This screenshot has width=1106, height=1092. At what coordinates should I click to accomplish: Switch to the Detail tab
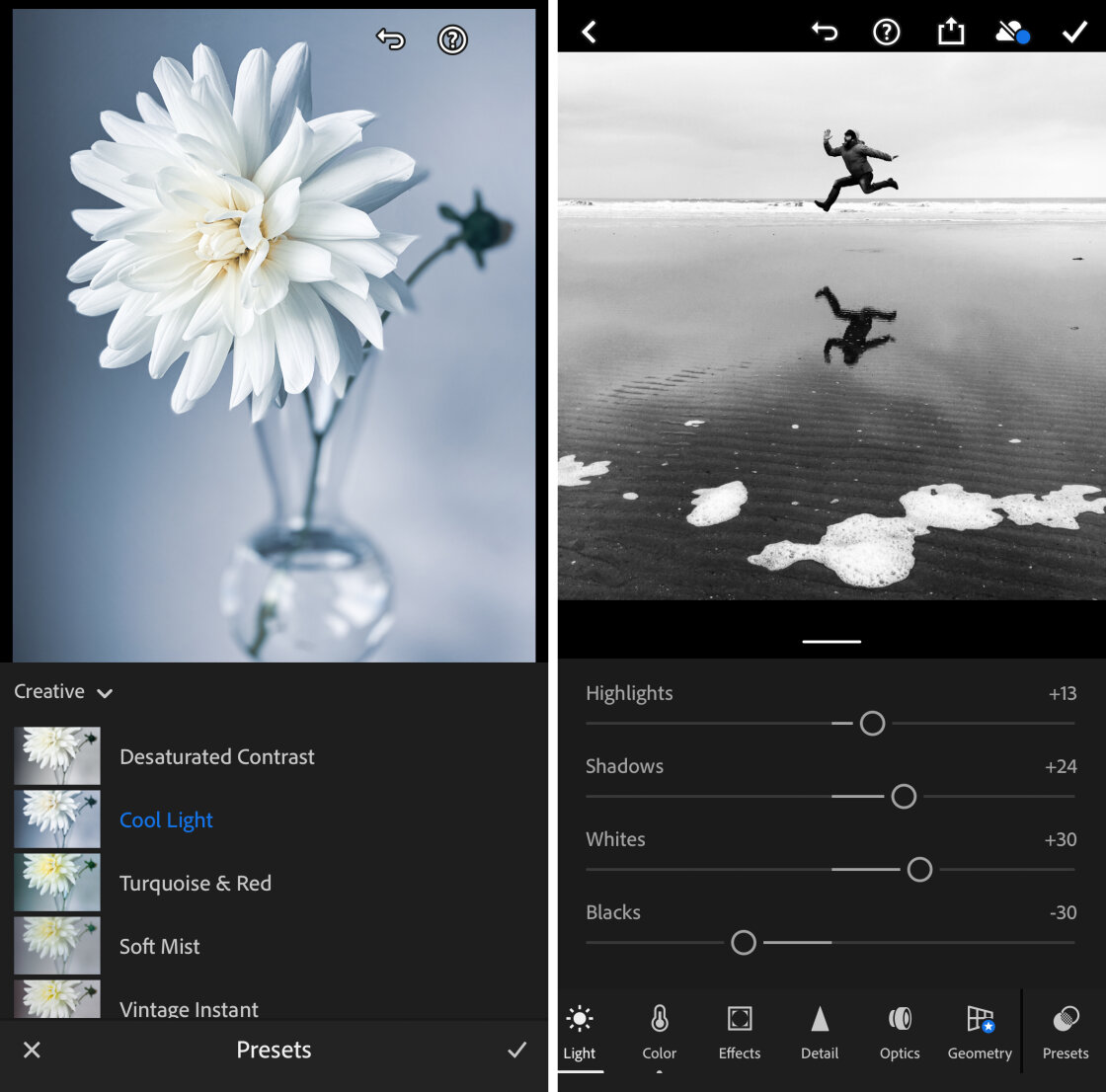820,1033
